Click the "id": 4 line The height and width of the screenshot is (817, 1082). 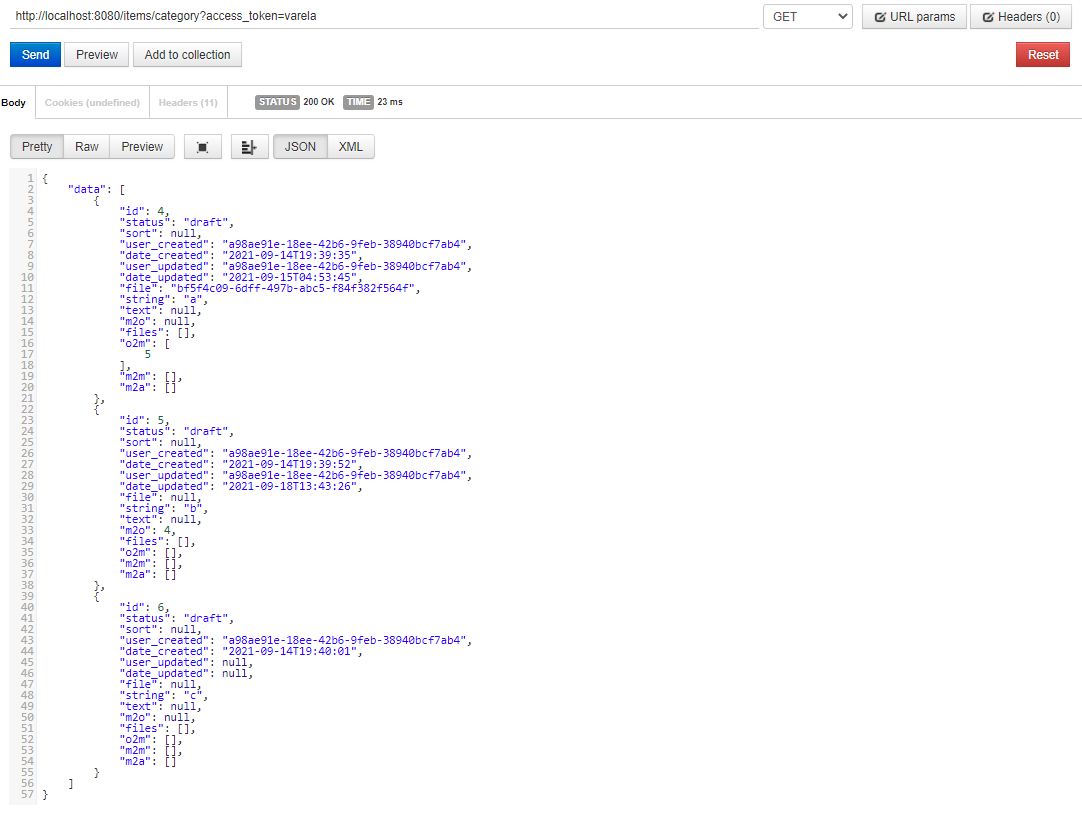coord(144,211)
